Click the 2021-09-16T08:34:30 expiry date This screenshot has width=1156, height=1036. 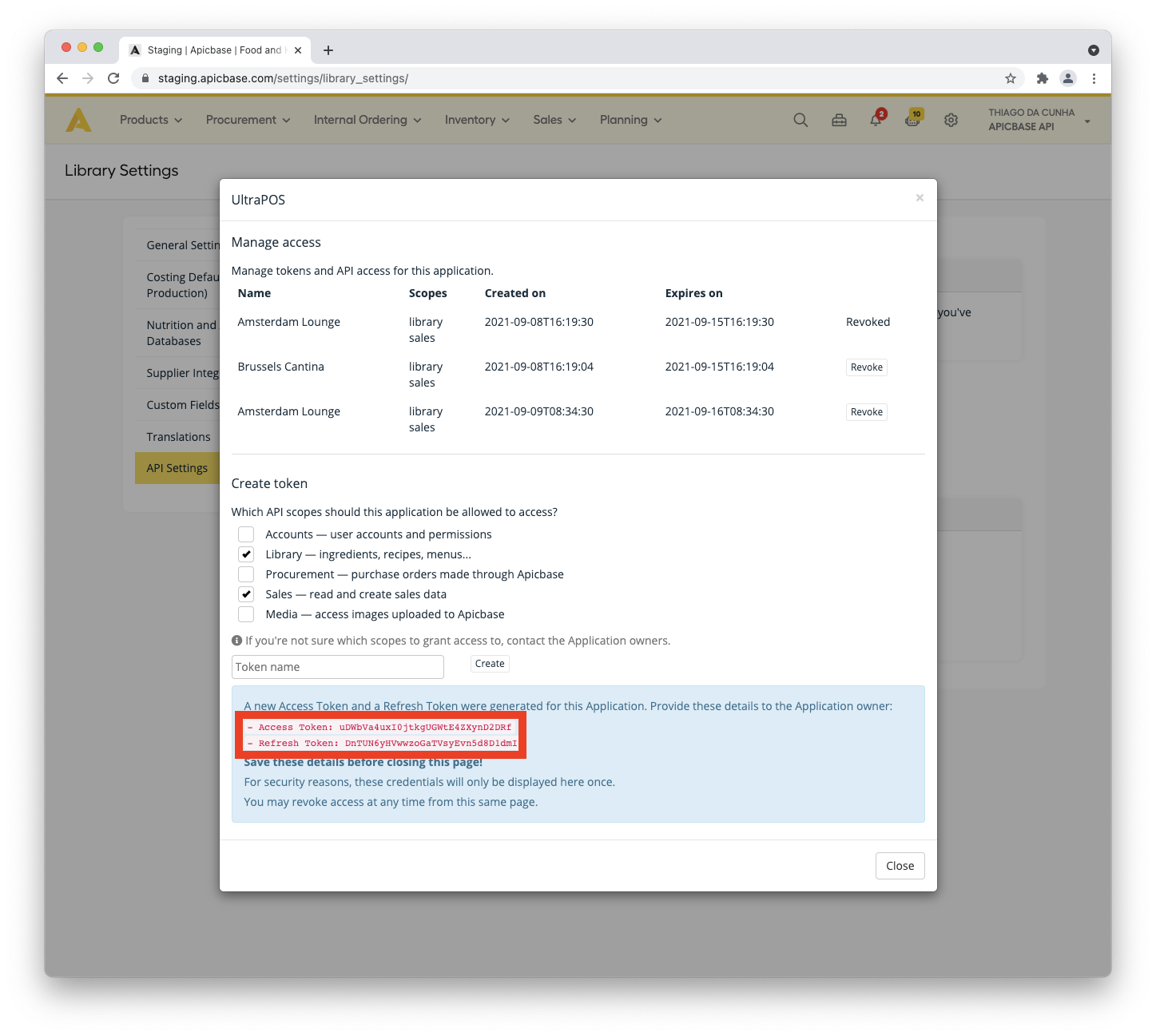click(720, 411)
